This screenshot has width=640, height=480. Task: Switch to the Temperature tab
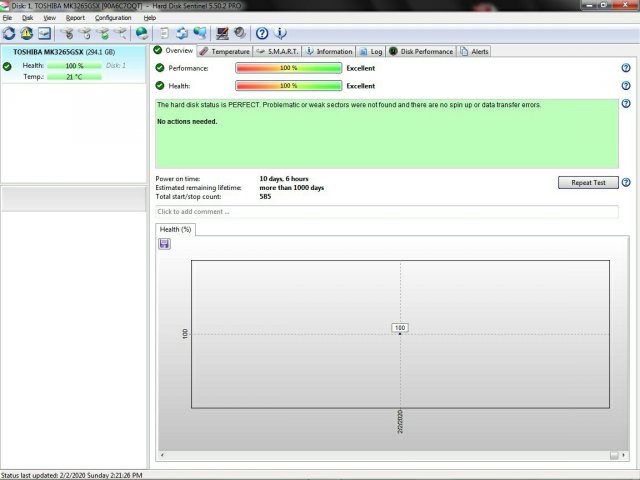click(x=225, y=51)
